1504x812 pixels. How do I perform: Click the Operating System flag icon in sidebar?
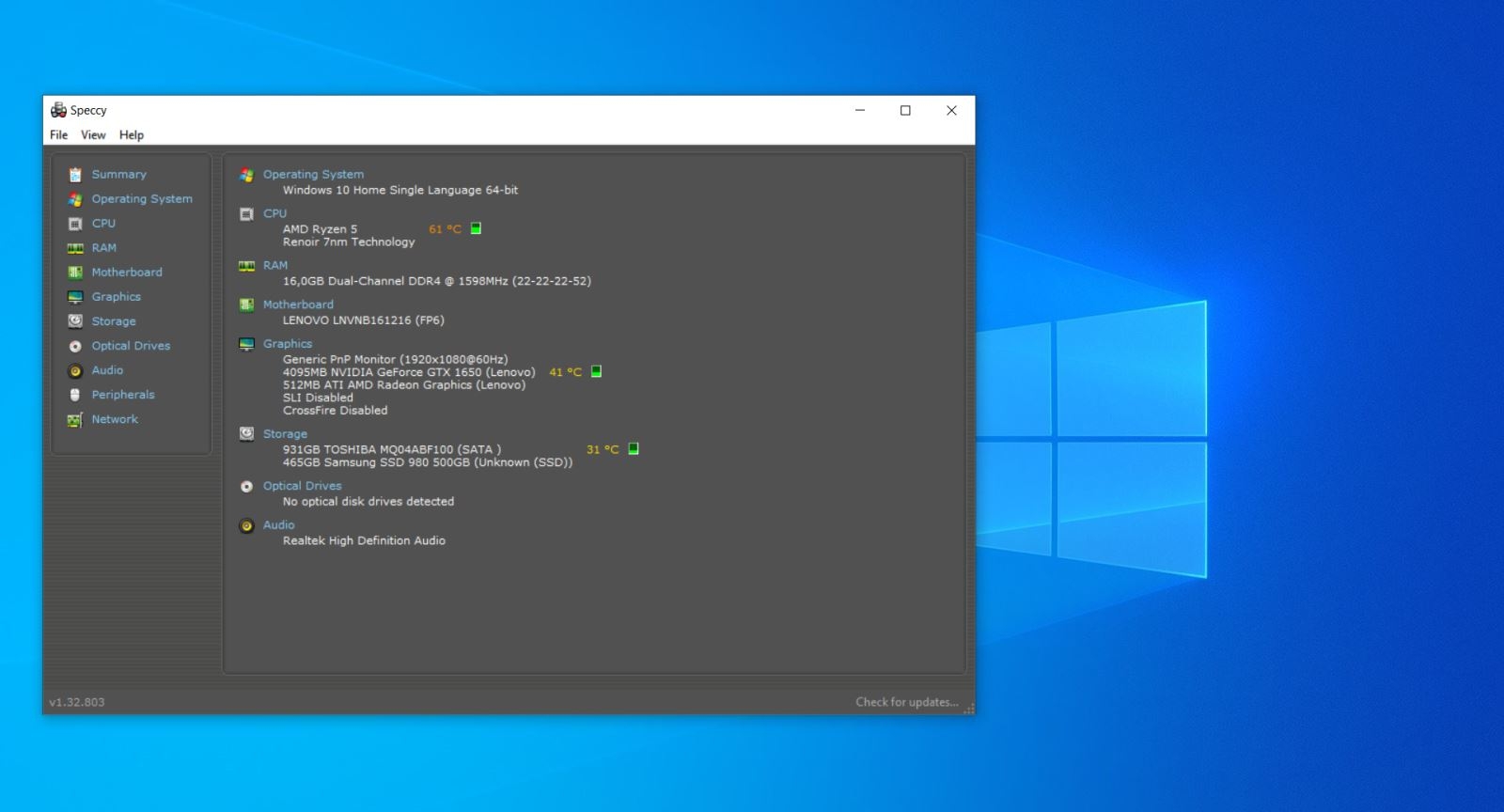coord(75,199)
